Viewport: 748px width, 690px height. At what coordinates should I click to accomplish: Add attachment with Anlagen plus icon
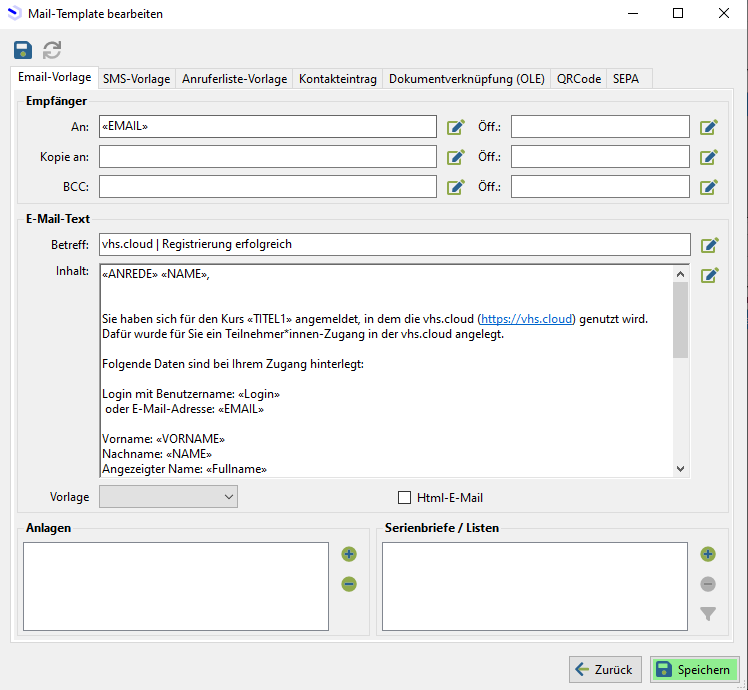[x=349, y=554]
